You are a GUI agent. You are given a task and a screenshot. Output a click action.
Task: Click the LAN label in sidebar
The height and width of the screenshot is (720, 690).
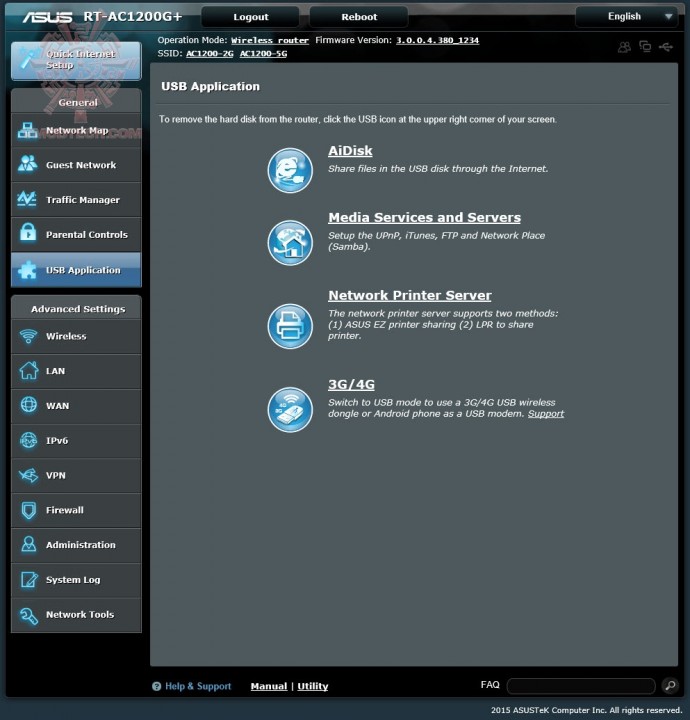(56, 371)
